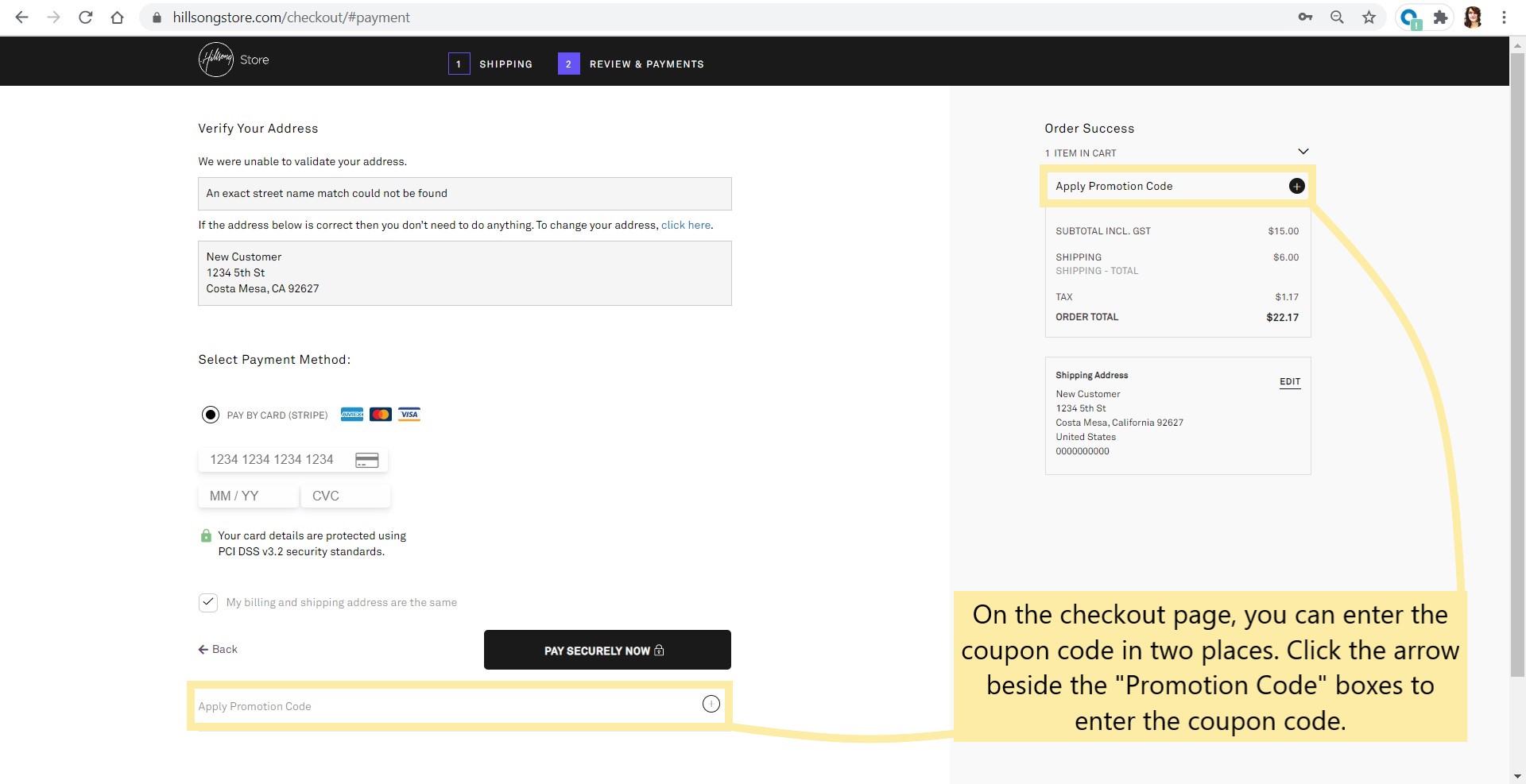
Task: Click the American Express payment icon
Action: (352, 414)
